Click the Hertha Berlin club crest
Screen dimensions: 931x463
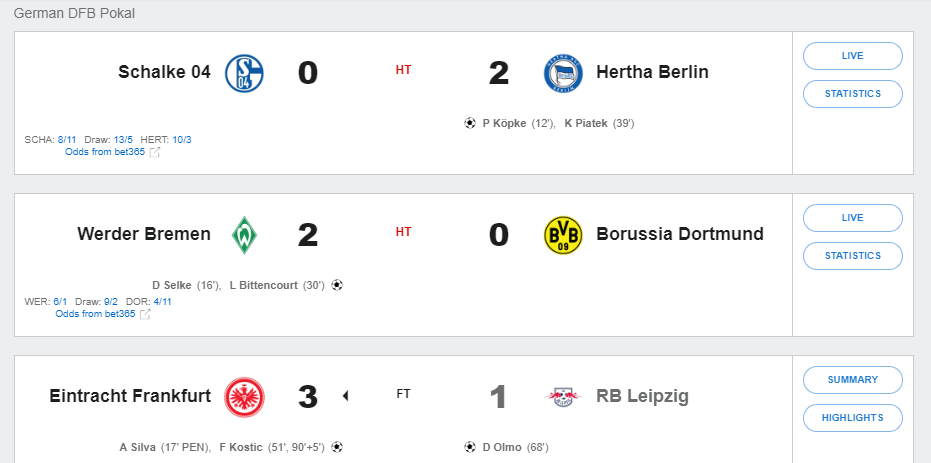point(562,73)
